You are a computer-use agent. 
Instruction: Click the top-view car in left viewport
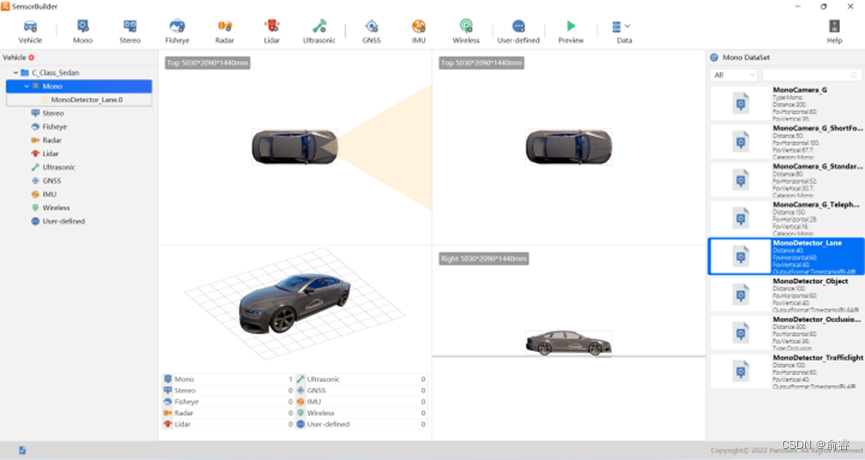coord(295,147)
